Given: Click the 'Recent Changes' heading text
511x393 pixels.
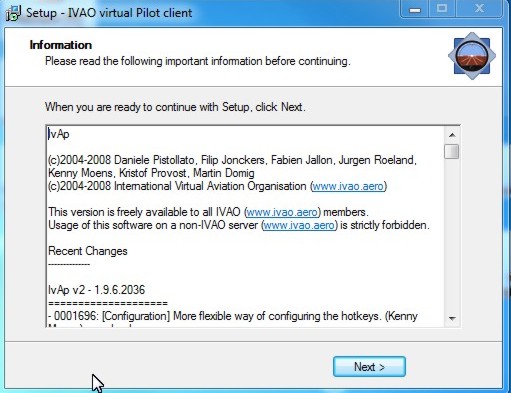Looking at the screenshot, I should click(x=88, y=251).
